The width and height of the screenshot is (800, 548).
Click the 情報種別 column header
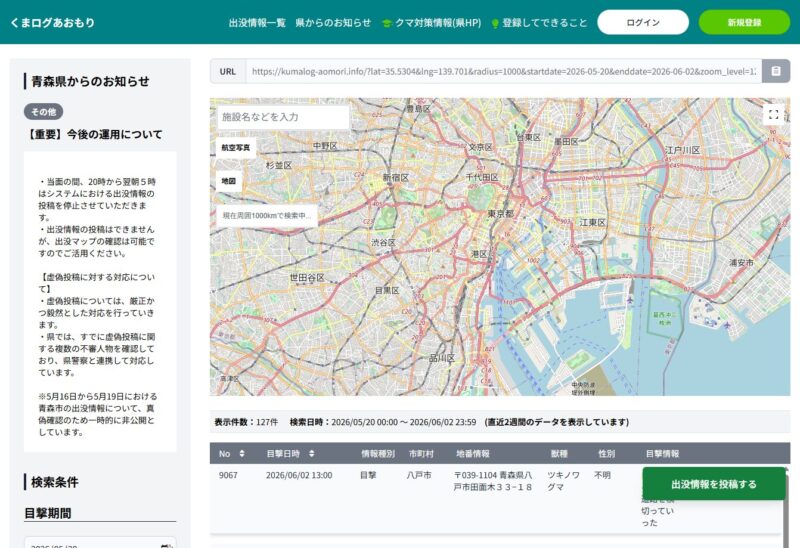378,454
